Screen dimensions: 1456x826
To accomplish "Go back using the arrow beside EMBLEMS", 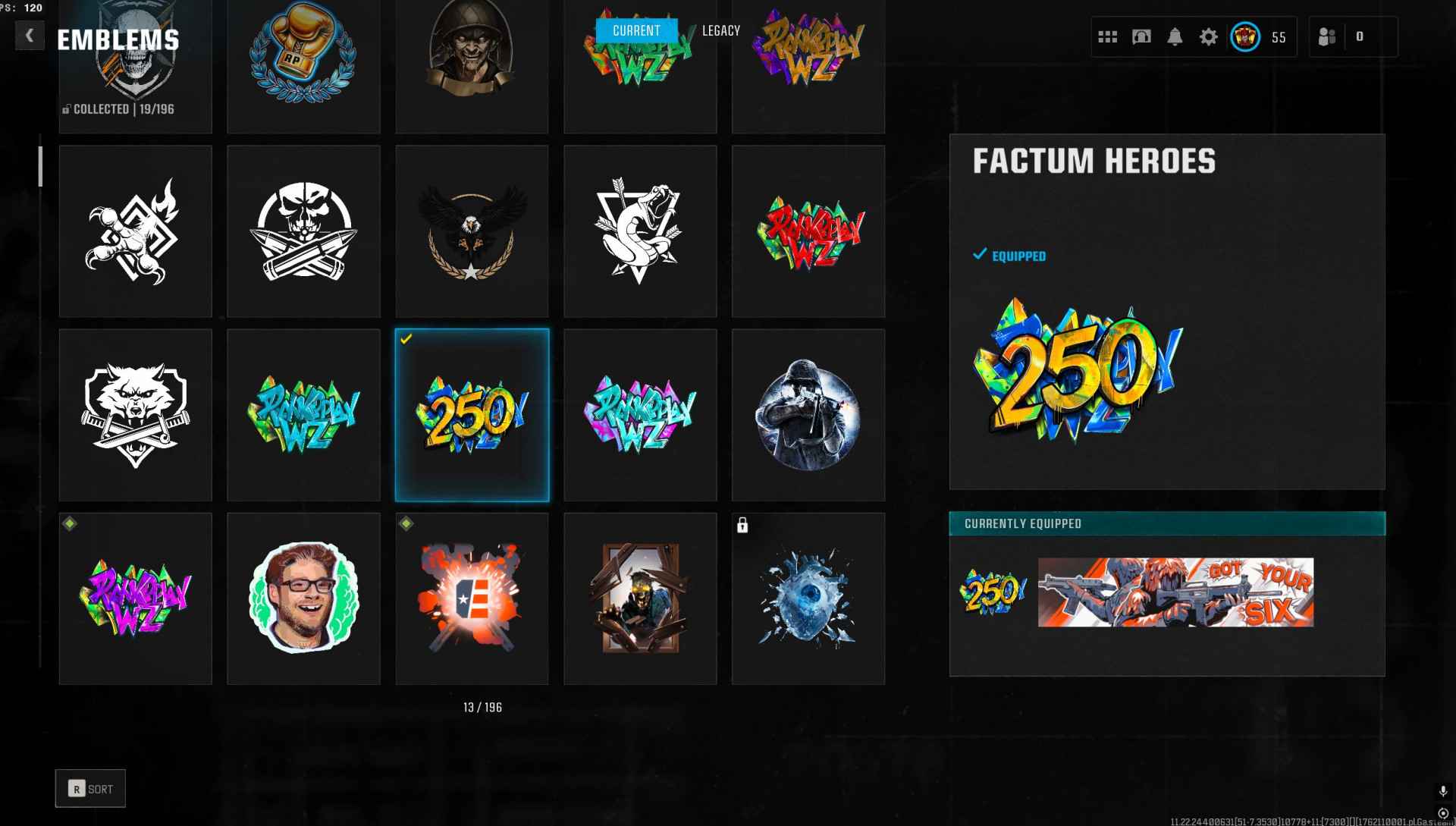I will click(30, 36).
